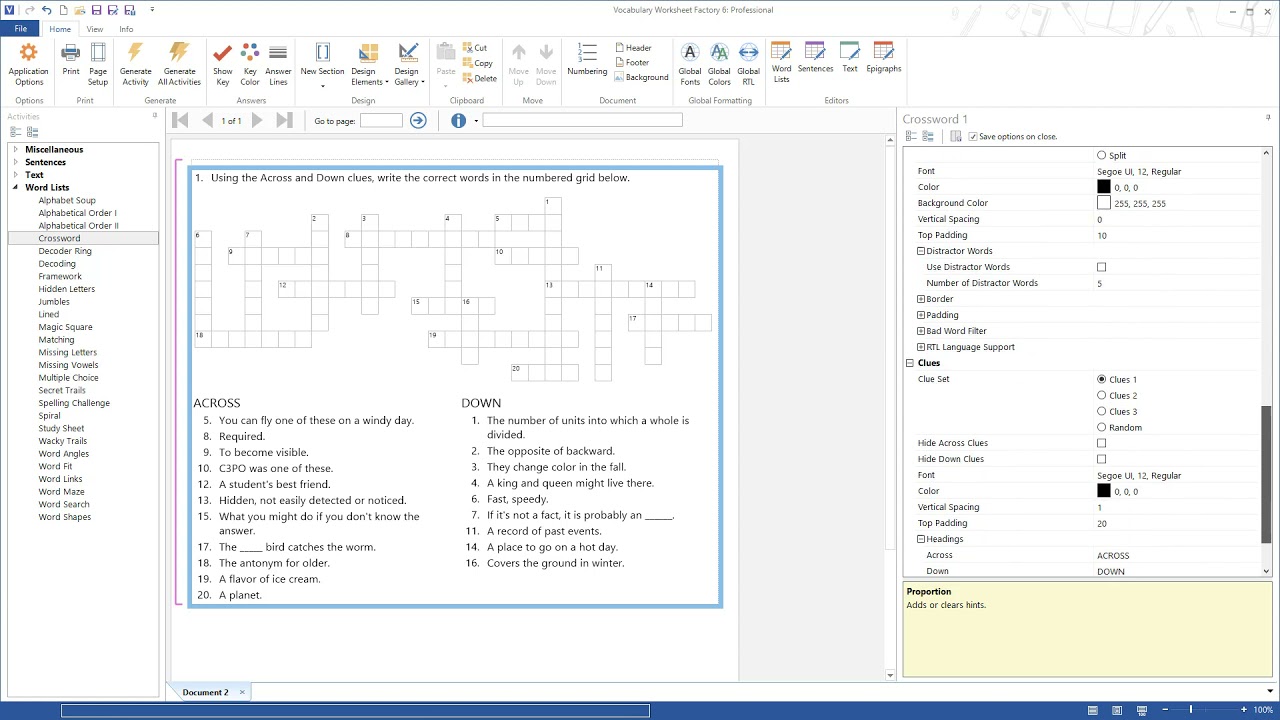1280x720 pixels.
Task: Open the Sentences editor
Action: tap(815, 58)
